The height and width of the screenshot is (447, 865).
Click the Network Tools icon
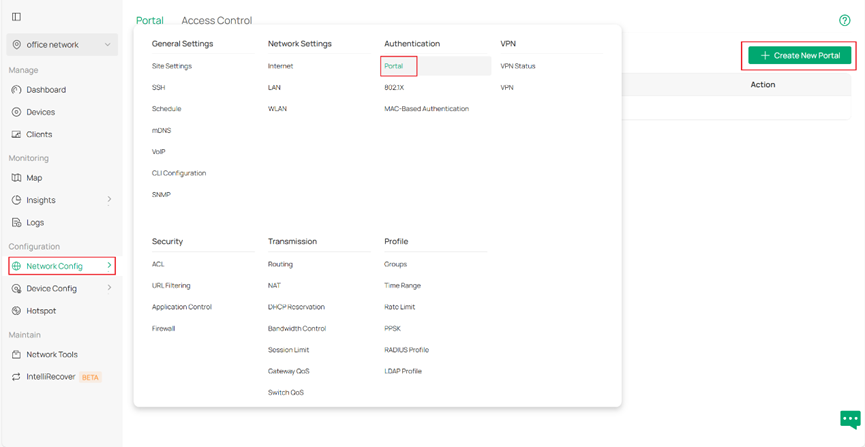point(16,354)
